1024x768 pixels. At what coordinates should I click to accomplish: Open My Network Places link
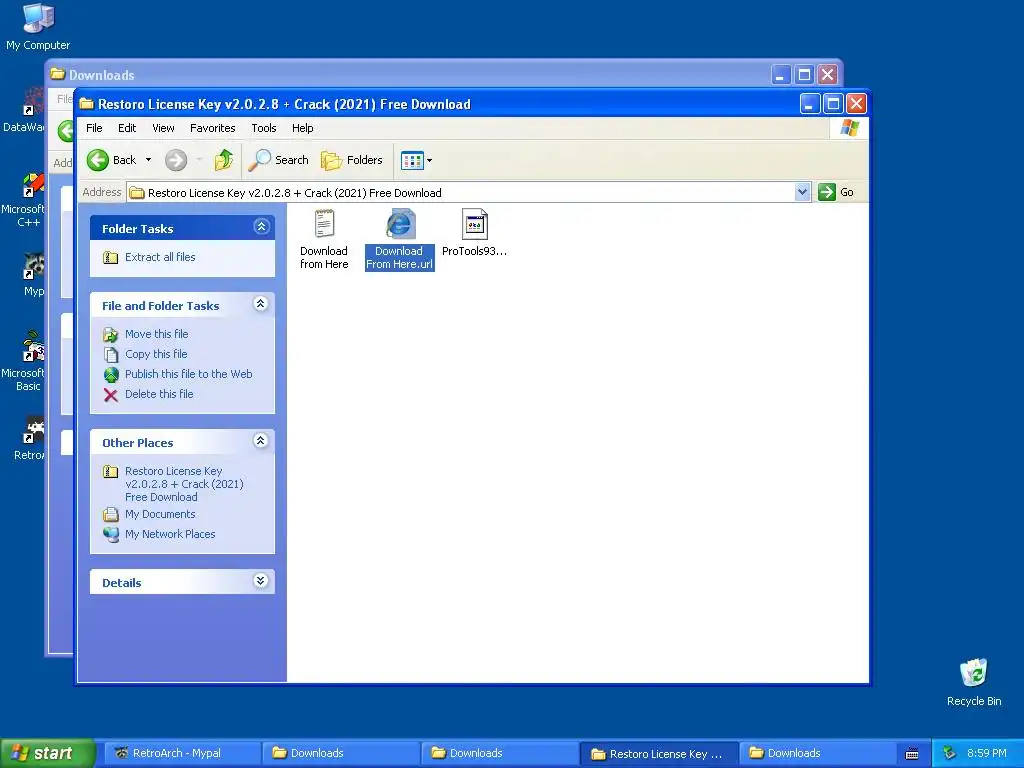pos(170,534)
